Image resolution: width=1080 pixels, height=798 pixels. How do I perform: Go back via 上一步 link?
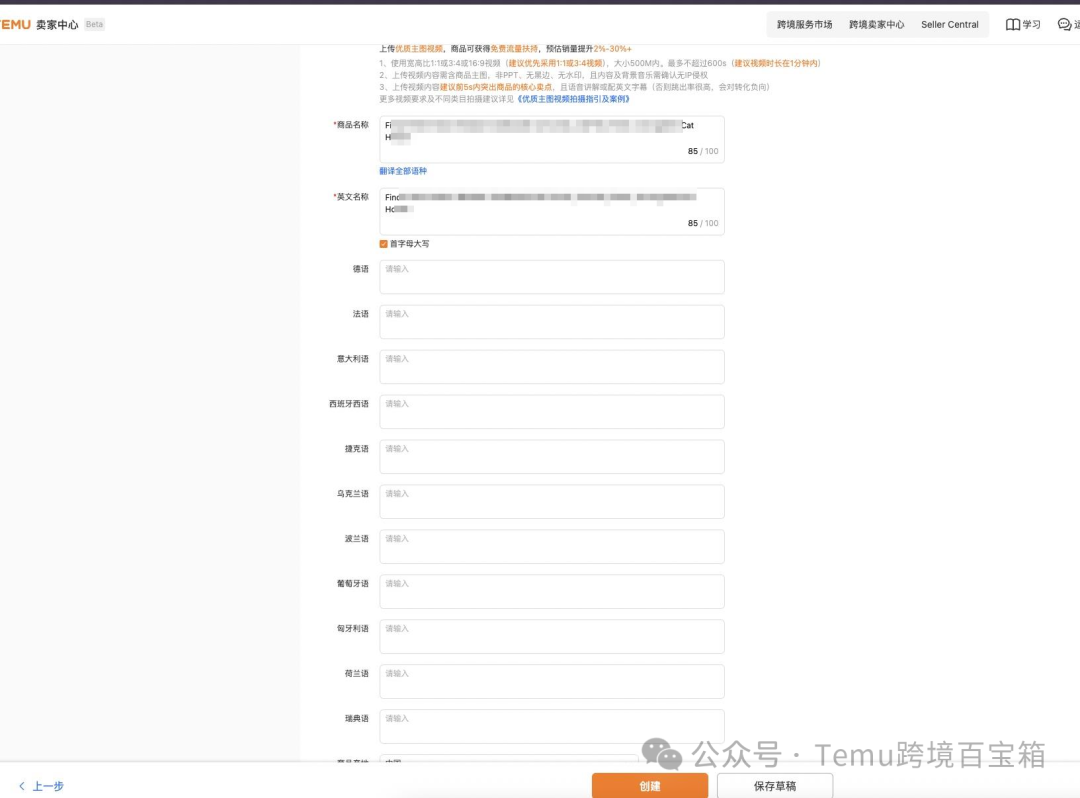coord(48,786)
